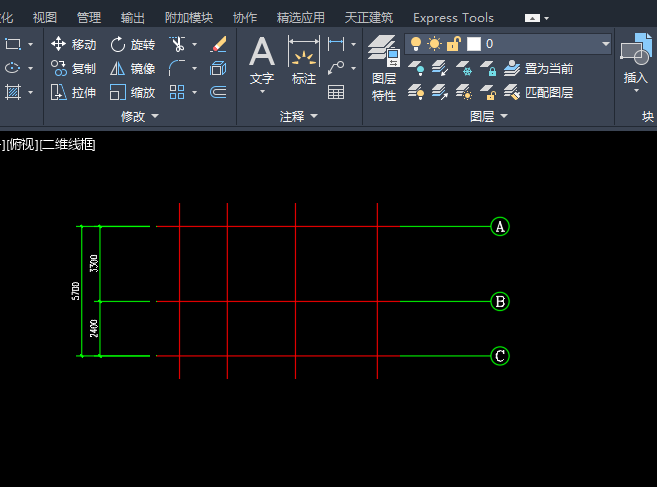The height and width of the screenshot is (487, 657).
Task: Toggle the lock icon for layer 0
Action: (453, 44)
